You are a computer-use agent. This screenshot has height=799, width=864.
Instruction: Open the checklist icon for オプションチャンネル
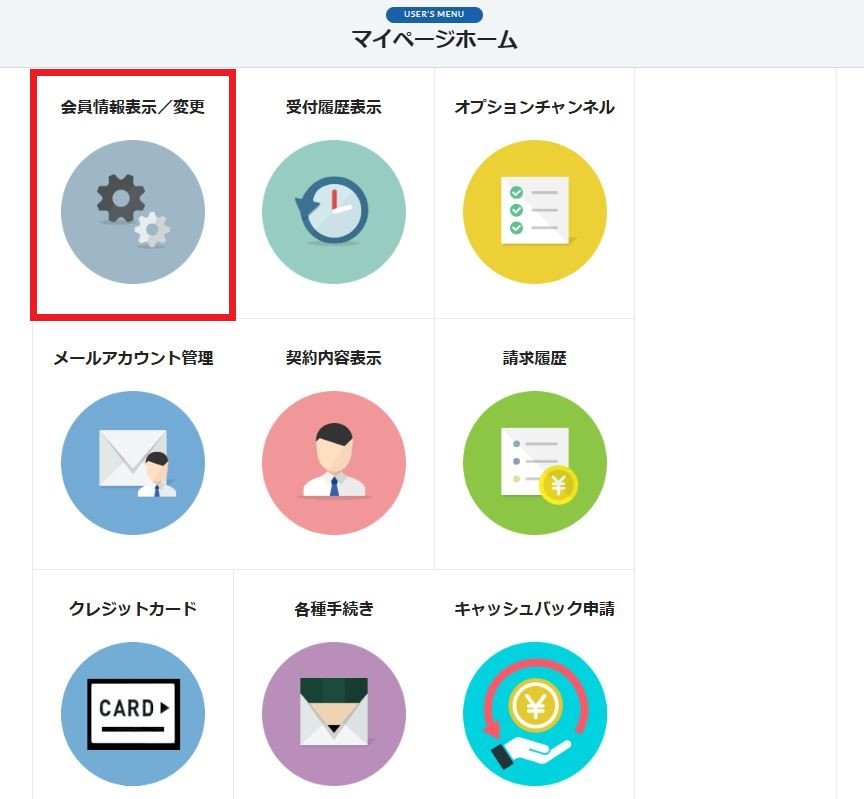click(534, 212)
